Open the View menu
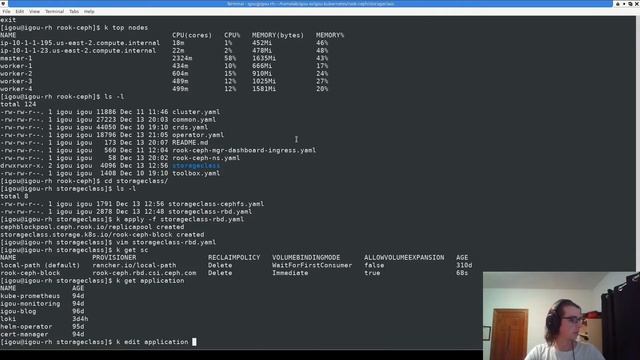This screenshot has height=360, width=640. point(34,11)
